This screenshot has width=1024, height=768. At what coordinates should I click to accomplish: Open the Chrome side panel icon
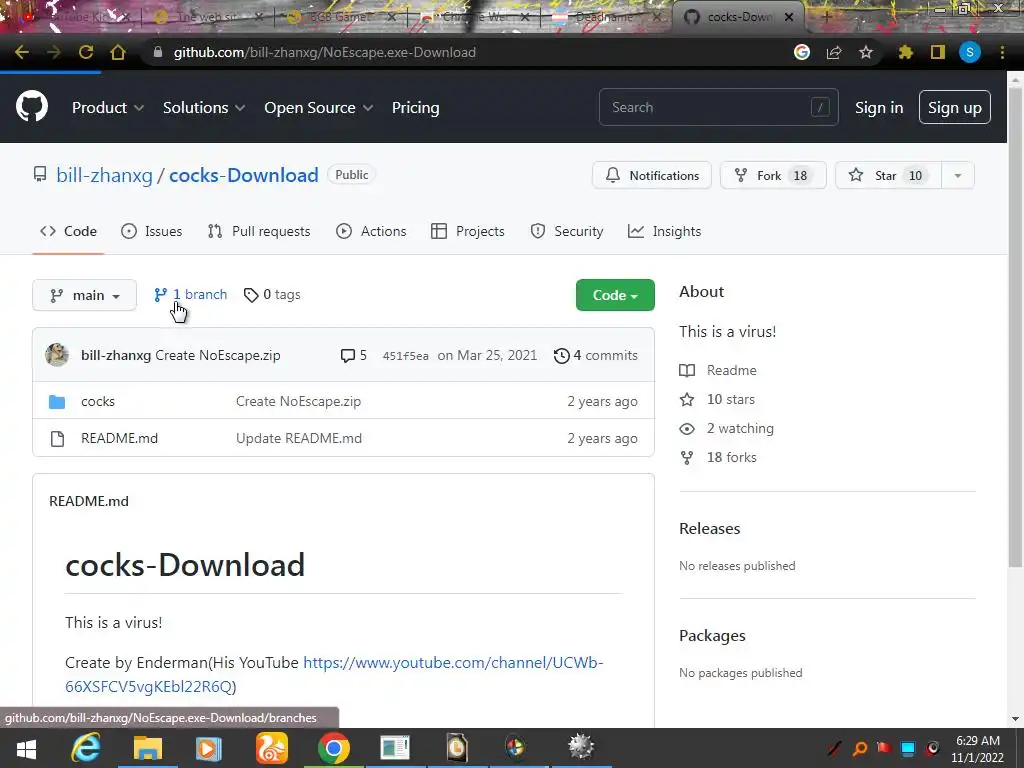938,52
